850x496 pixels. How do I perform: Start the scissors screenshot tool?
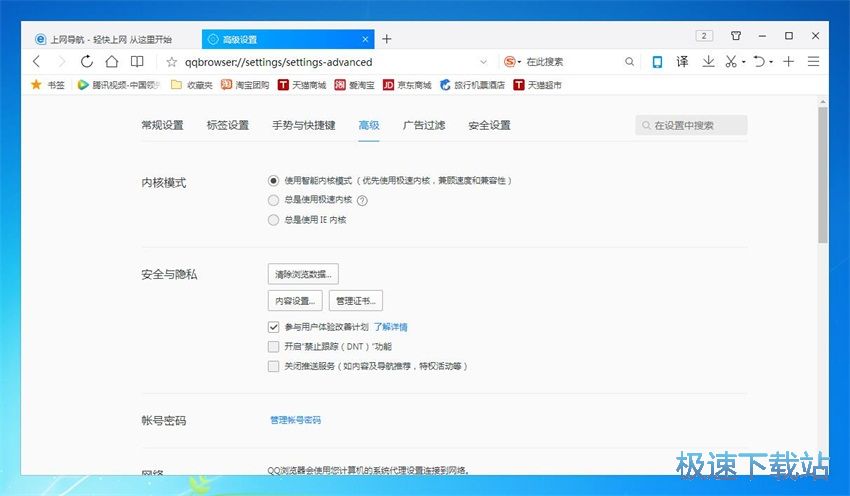tap(731, 62)
